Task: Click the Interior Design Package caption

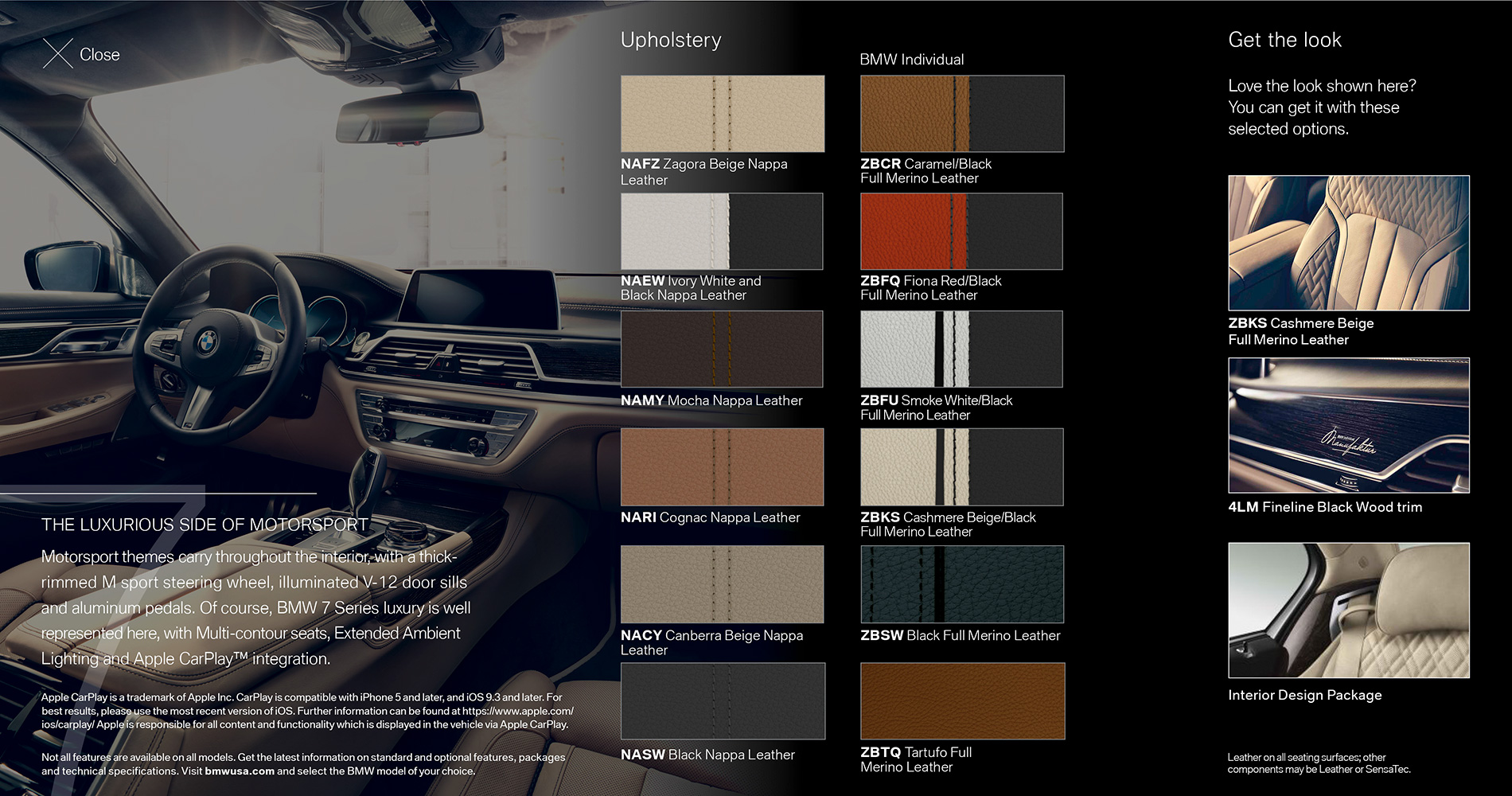Action: click(1305, 695)
